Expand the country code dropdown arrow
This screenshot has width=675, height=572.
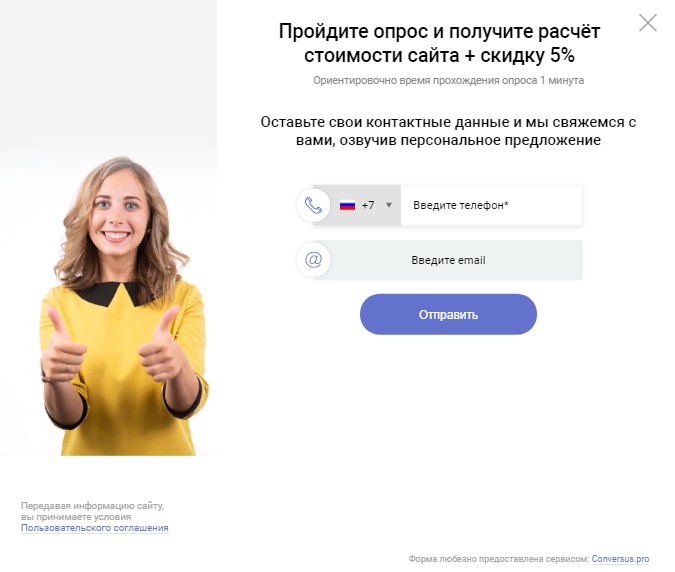(x=389, y=205)
